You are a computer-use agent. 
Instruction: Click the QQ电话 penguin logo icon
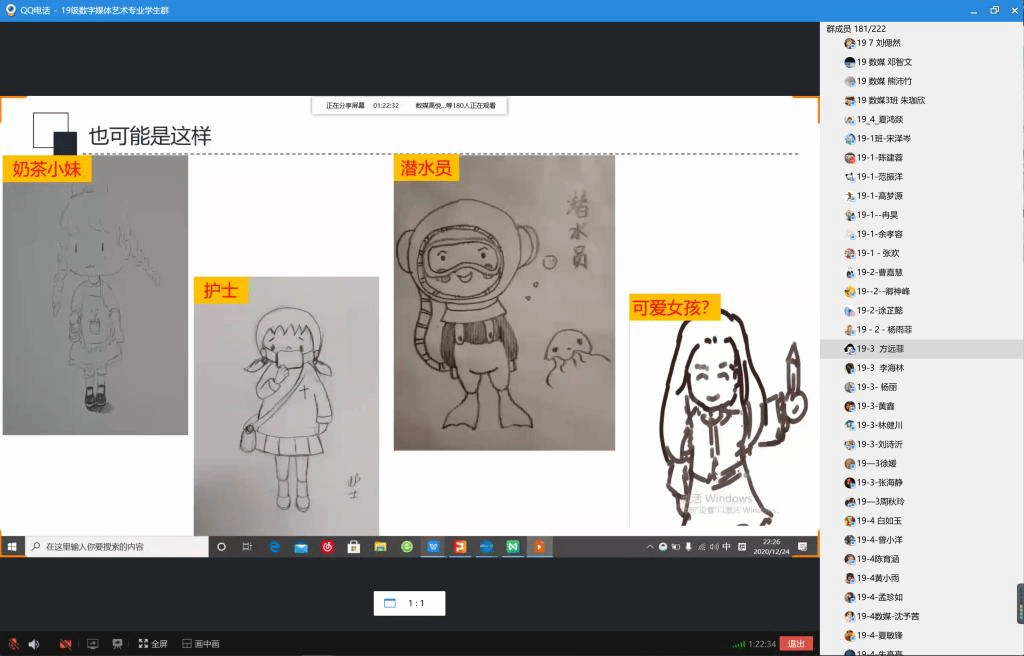coord(10,10)
